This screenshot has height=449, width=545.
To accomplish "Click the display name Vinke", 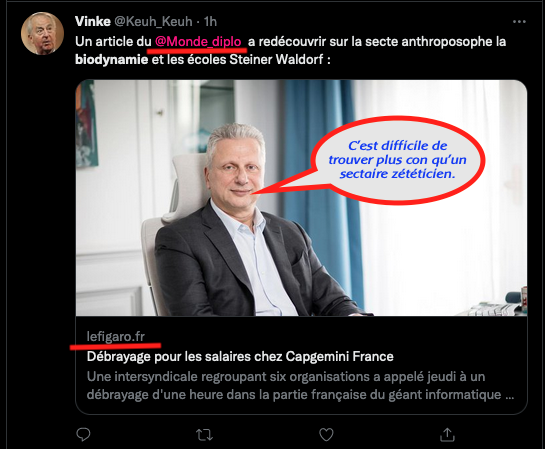I will (x=93, y=22).
